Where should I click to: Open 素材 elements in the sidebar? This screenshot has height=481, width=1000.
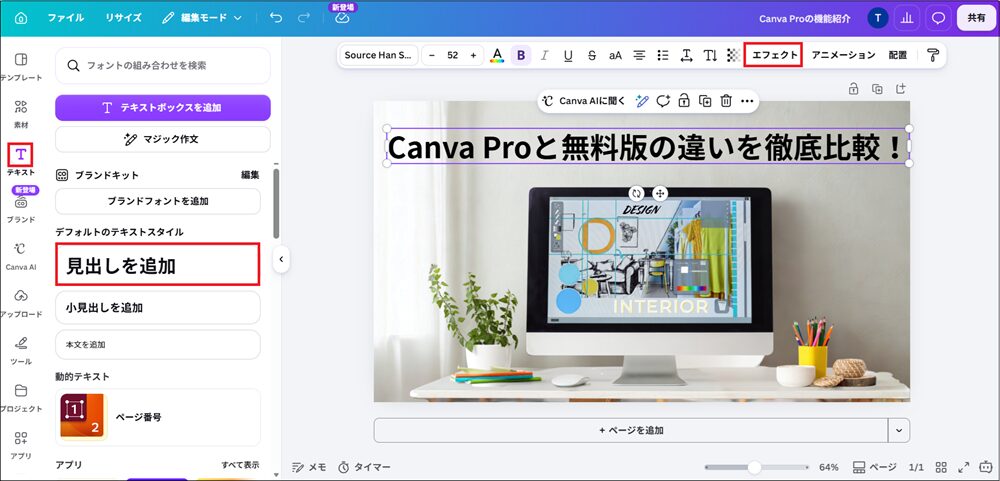(x=21, y=114)
